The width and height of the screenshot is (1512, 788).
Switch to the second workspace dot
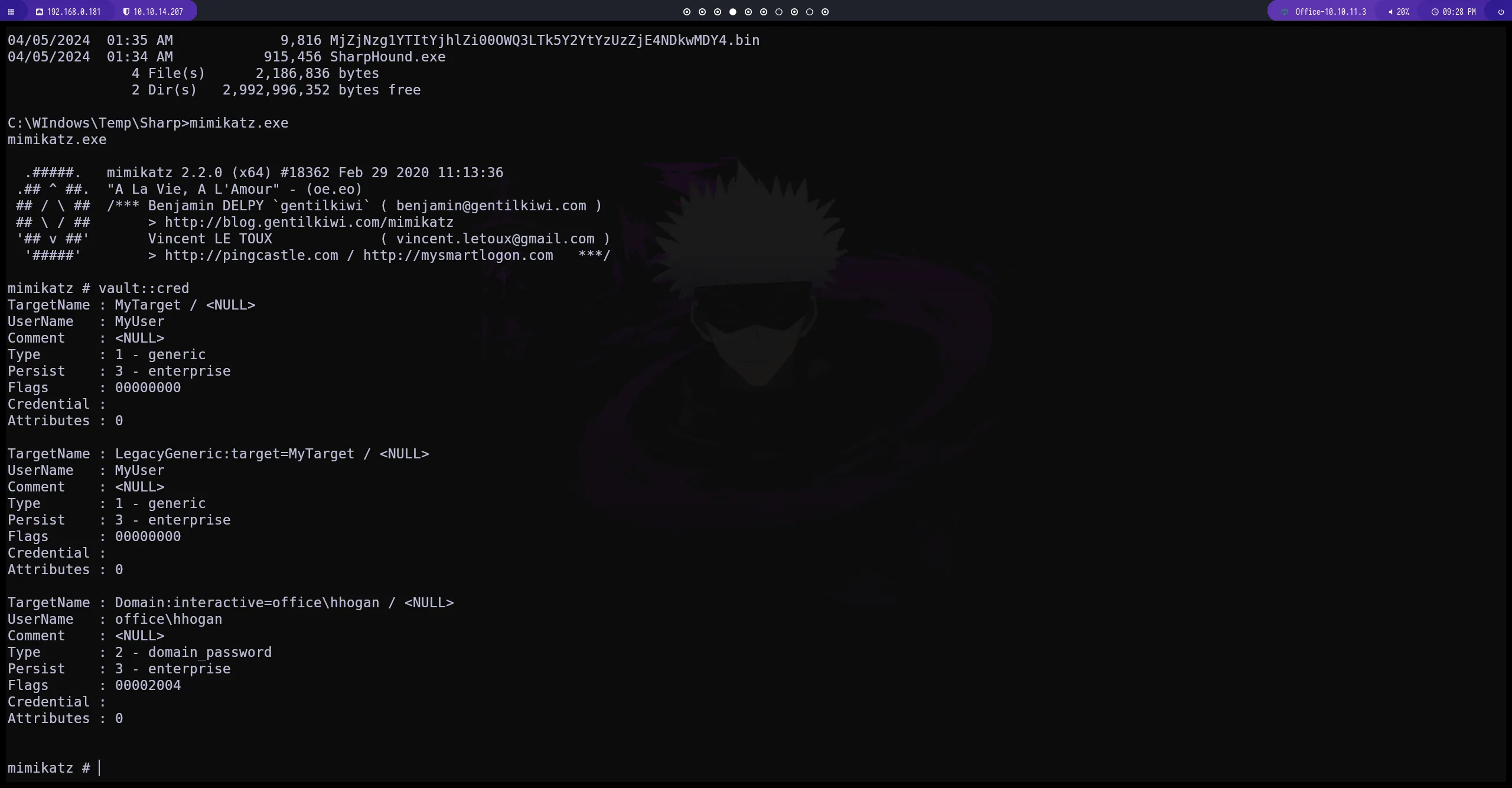tap(702, 12)
